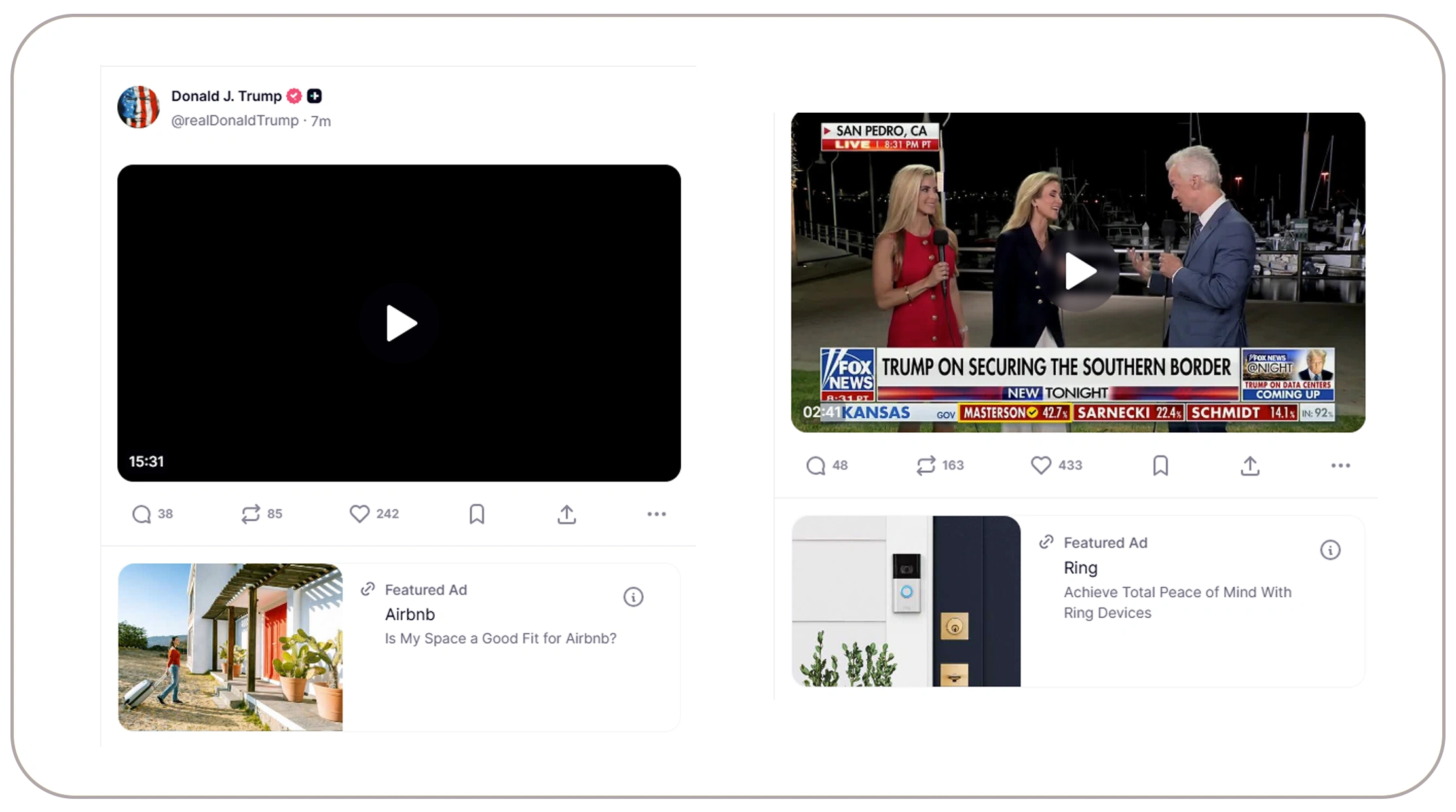The width and height of the screenshot is (1456, 812).
Task: Click the "Featured Ad" label above Ring
Action: pyautogui.click(x=1106, y=543)
